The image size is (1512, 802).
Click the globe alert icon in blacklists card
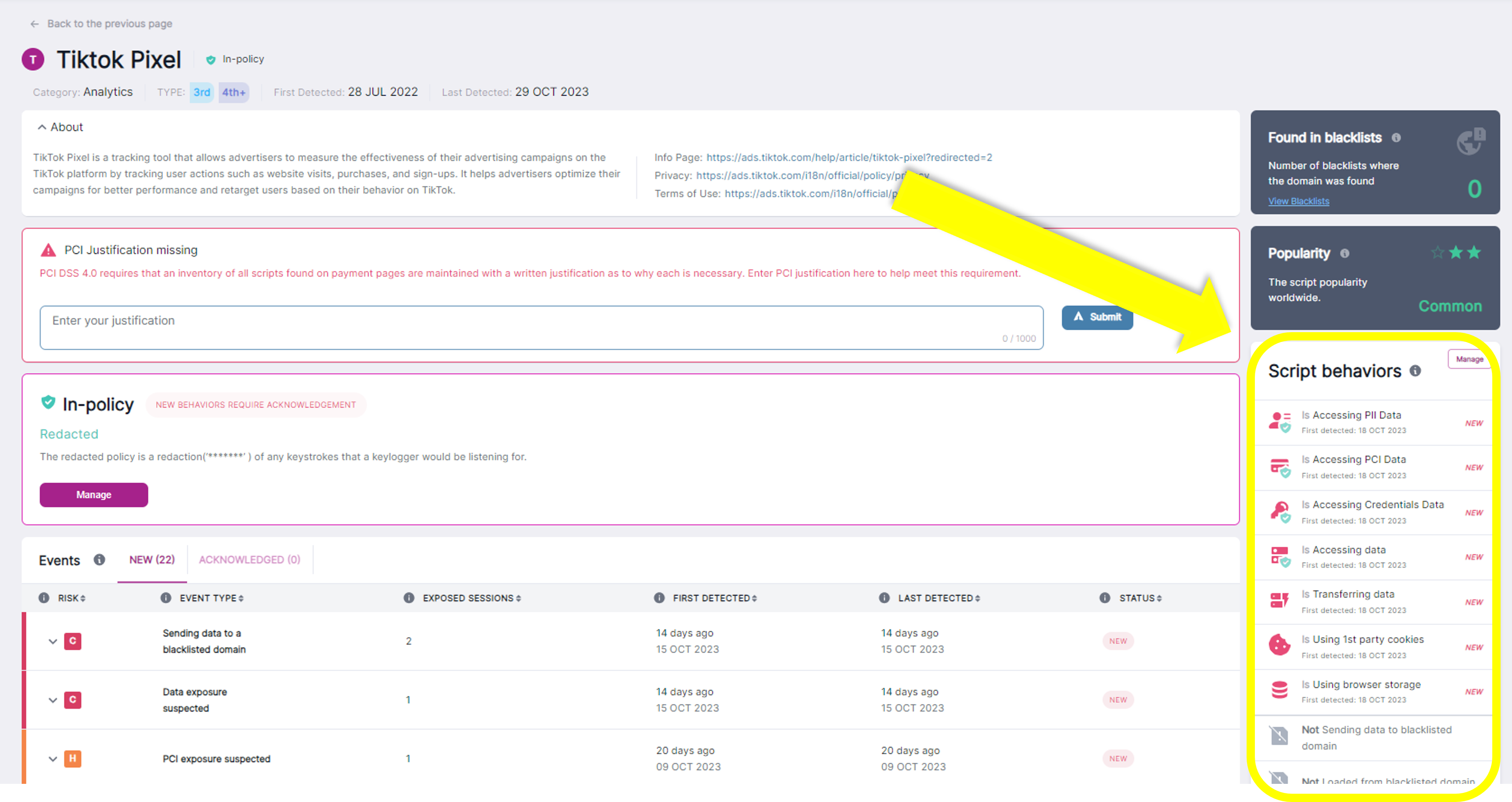click(1470, 141)
